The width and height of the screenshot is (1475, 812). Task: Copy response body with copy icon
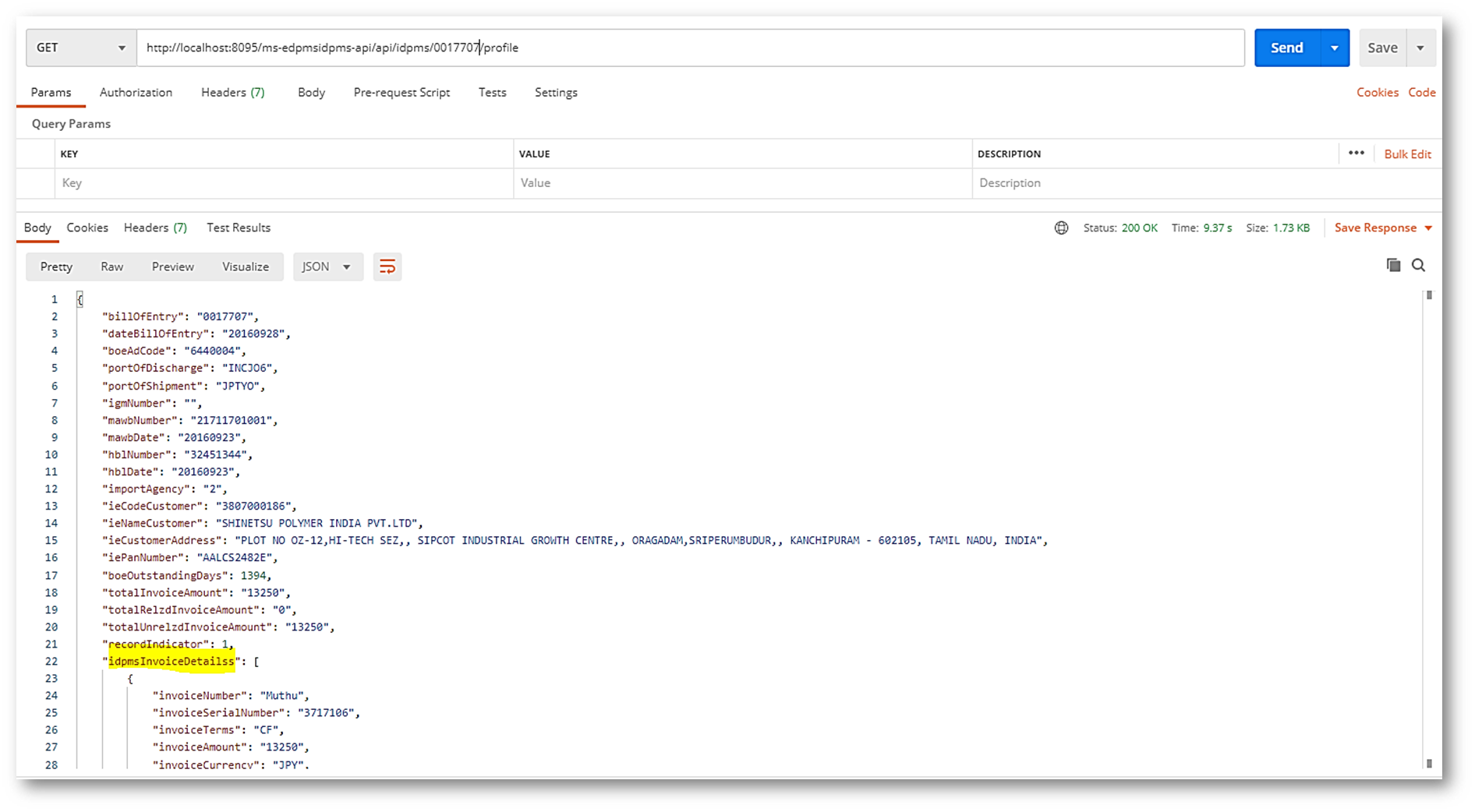click(1393, 266)
